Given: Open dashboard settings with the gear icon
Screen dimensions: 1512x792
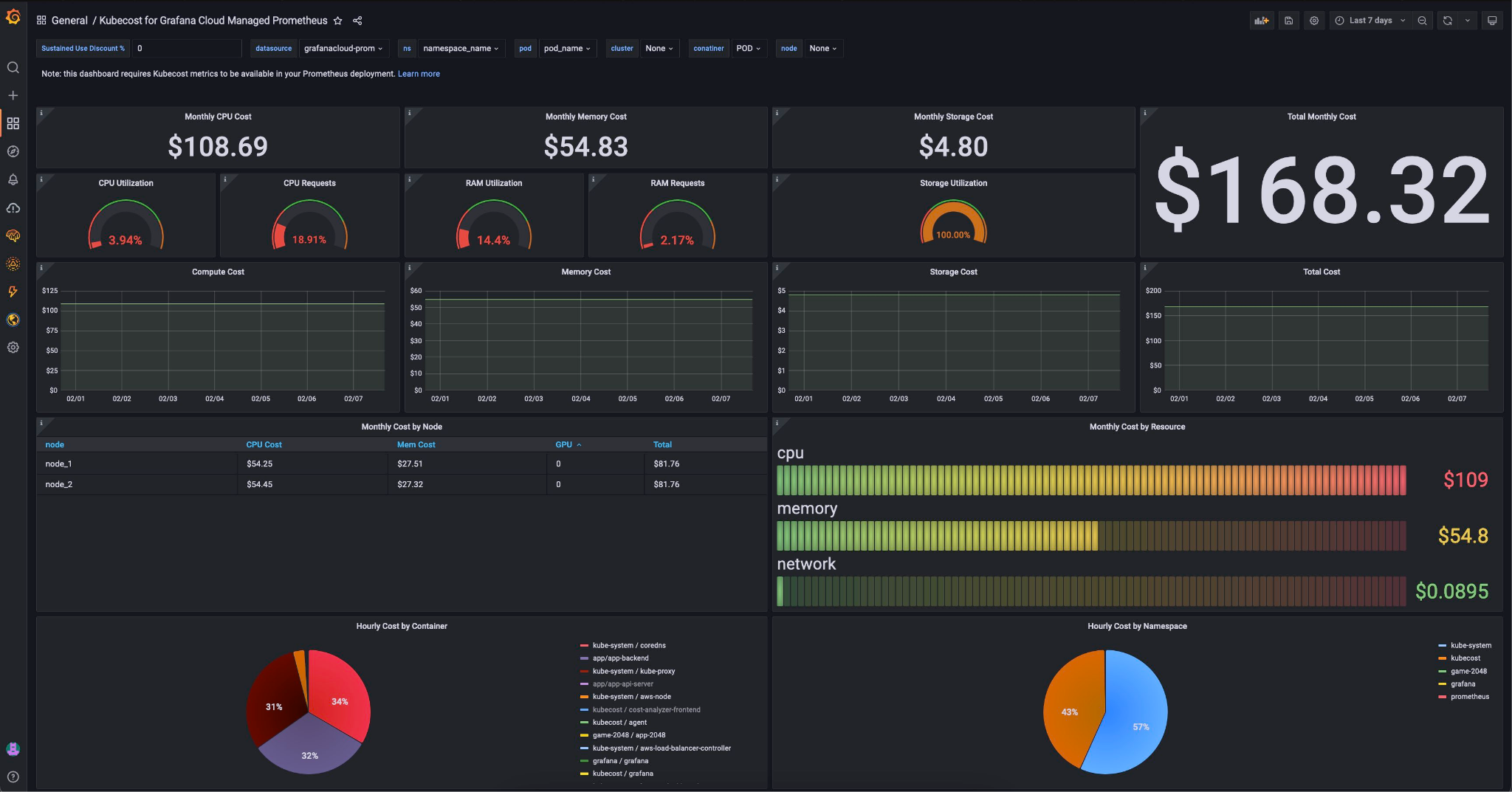Looking at the screenshot, I should pyautogui.click(x=1313, y=20).
